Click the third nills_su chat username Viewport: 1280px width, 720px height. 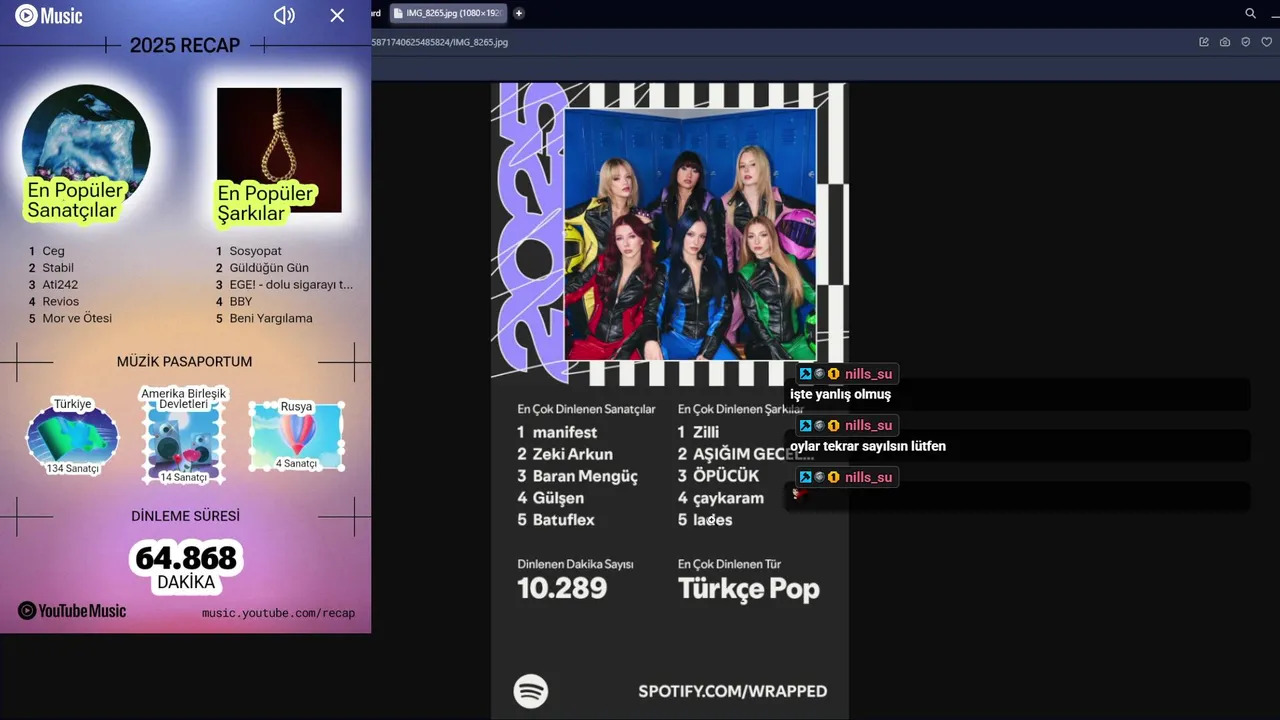pos(868,477)
